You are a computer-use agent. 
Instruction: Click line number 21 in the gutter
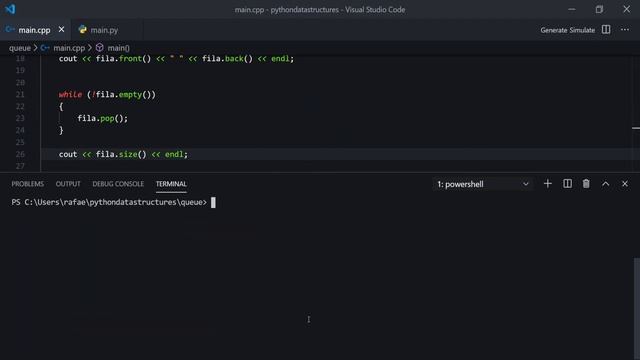pyautogui.click(x=20, y=95)
